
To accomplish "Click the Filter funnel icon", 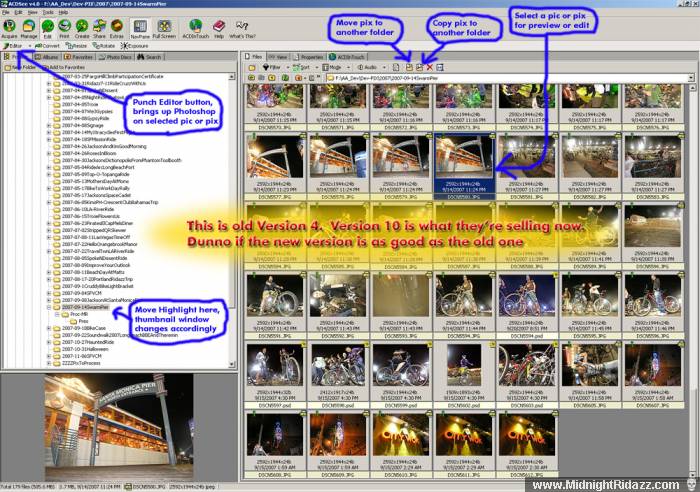I will click(x=266, y=67).
